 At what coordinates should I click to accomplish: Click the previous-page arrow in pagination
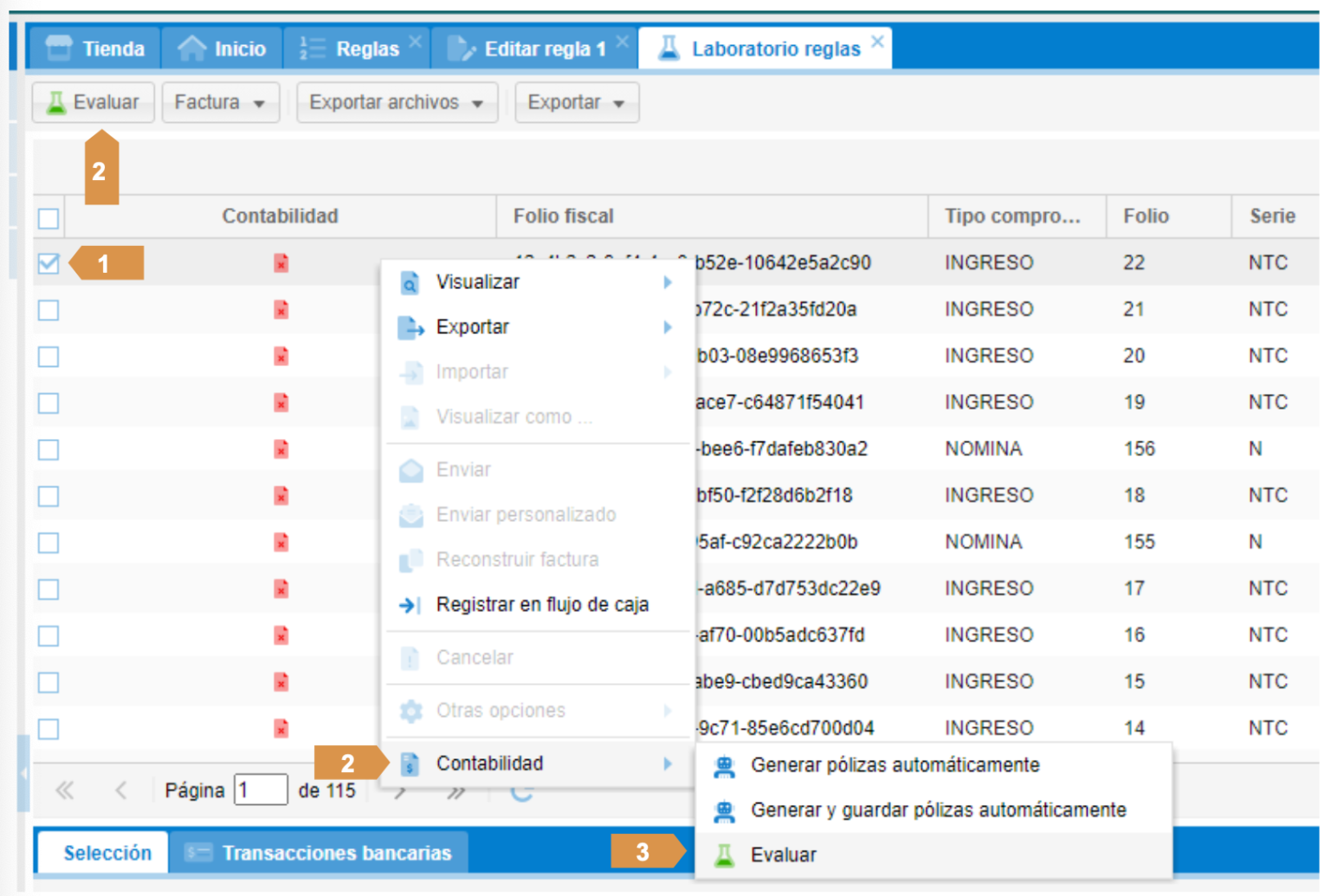point(121,790)
